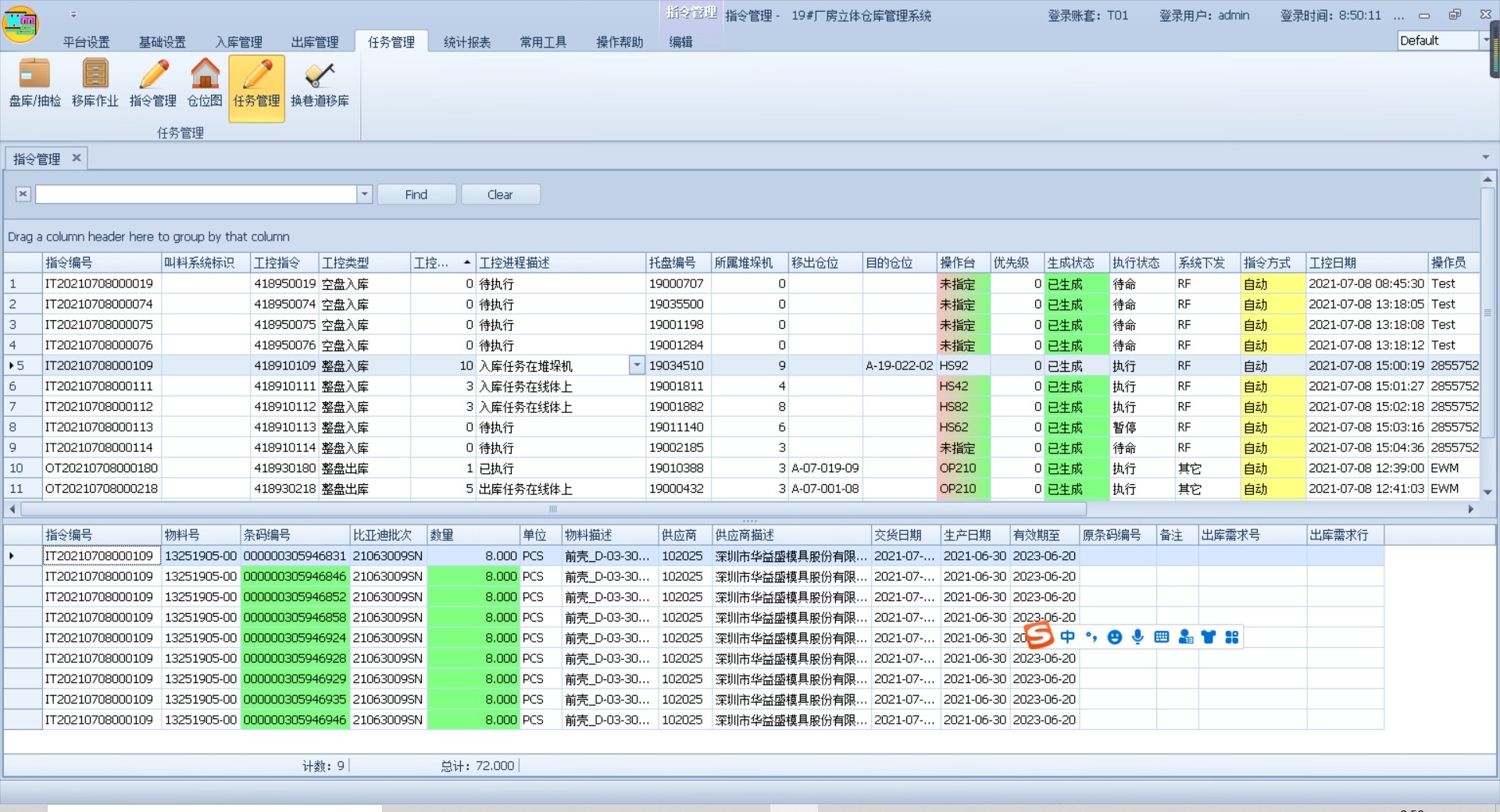Image resolution: width=1500 pixels, height=812 pixels.
Task: Sort lower grid by 数量 header
Action: coord(473,535)
